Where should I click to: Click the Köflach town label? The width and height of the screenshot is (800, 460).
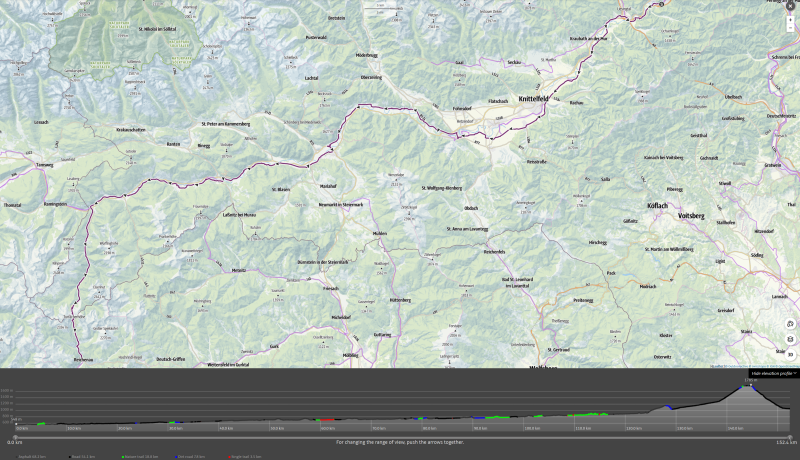pos(665,203)
